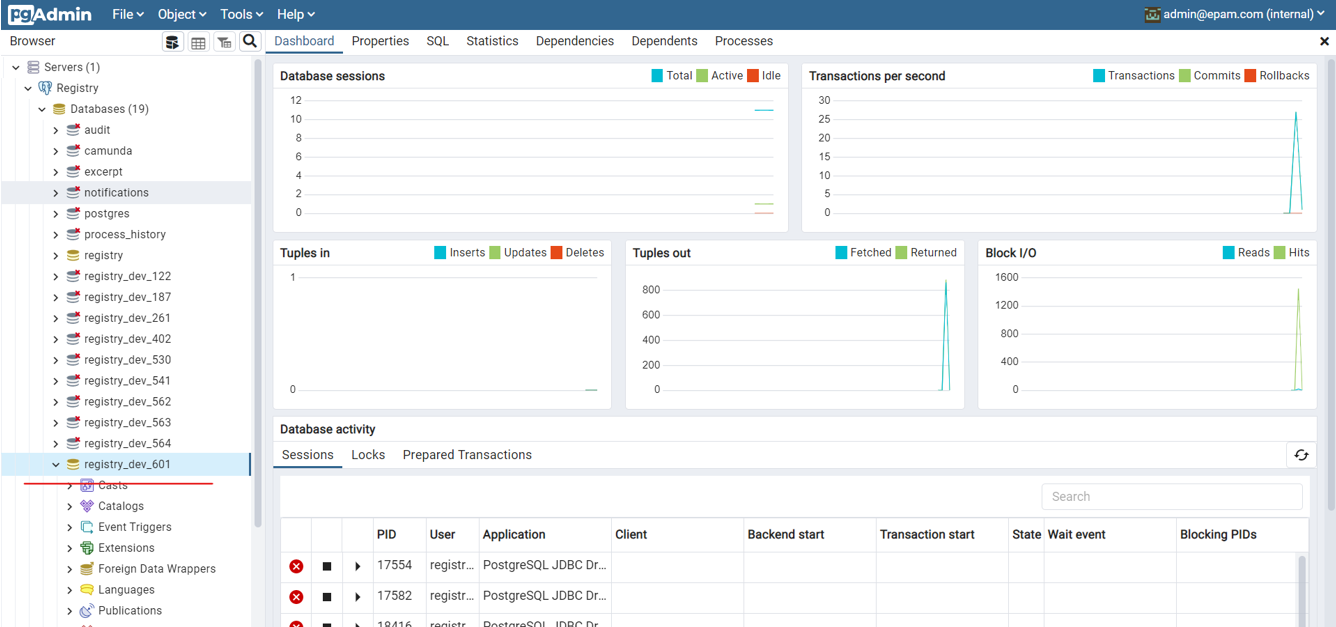The image size is (1336, 627).
Task: Terminate session with PID 17582
Action: click(296, 597)
